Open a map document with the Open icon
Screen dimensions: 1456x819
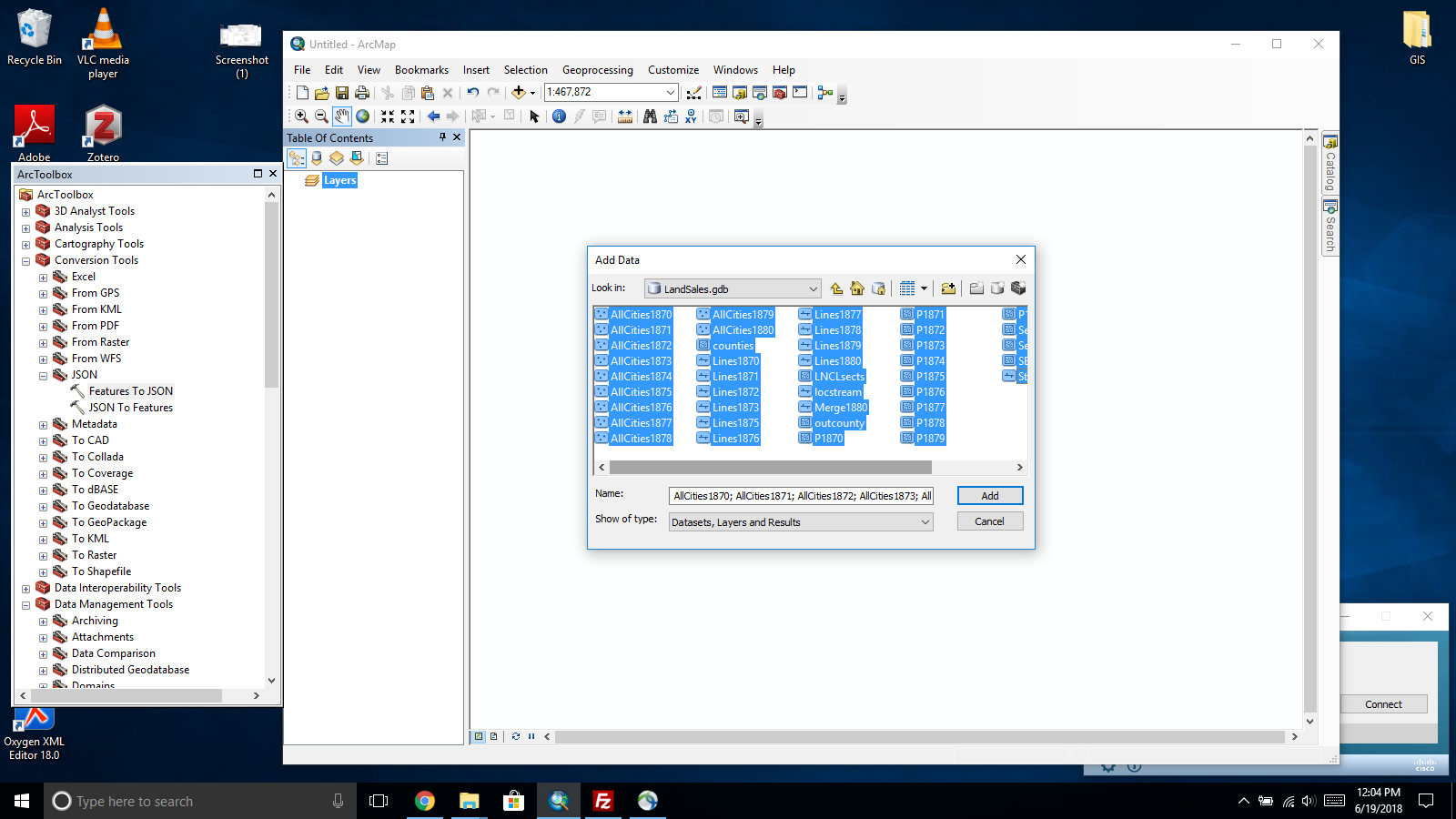pos(322,93)
